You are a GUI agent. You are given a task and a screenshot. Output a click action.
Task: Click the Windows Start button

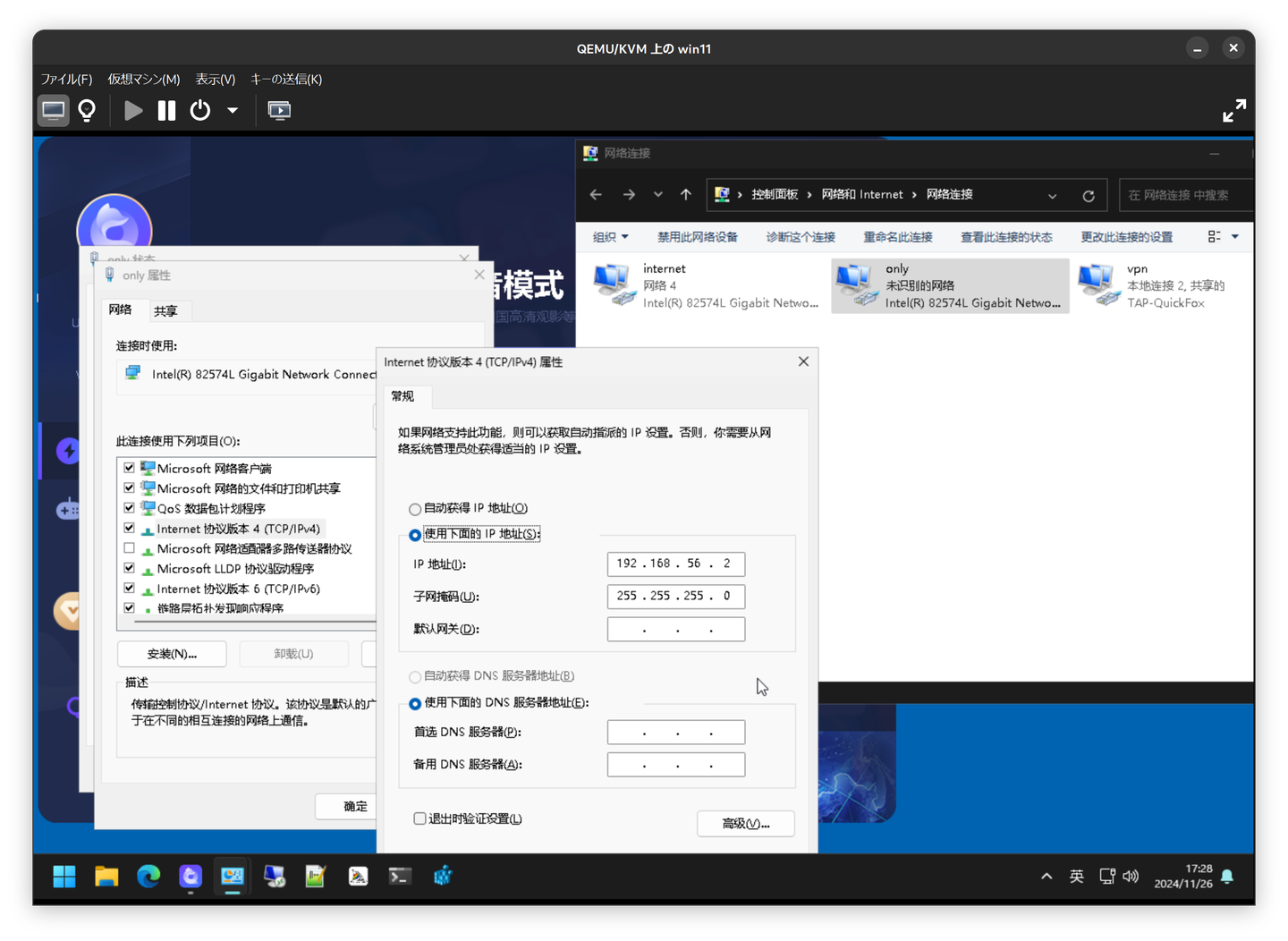pyautogui.click(x=64, y=877)
